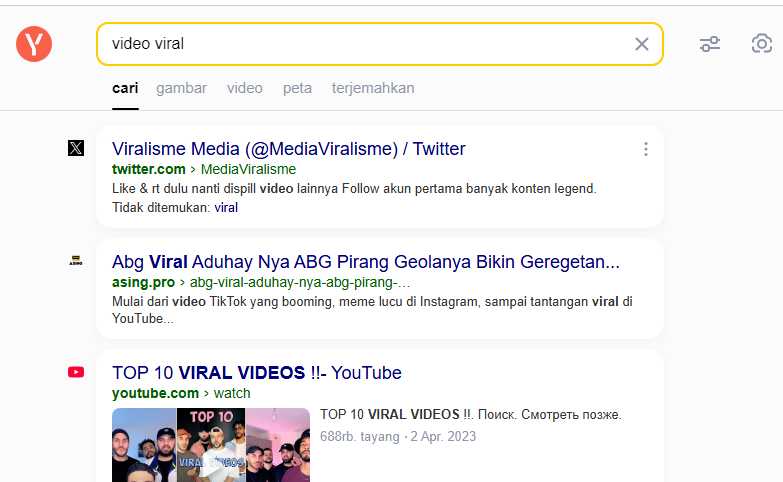Click the asing.pro domain link
The image size is (783, 482).
(x=143, y=282)
